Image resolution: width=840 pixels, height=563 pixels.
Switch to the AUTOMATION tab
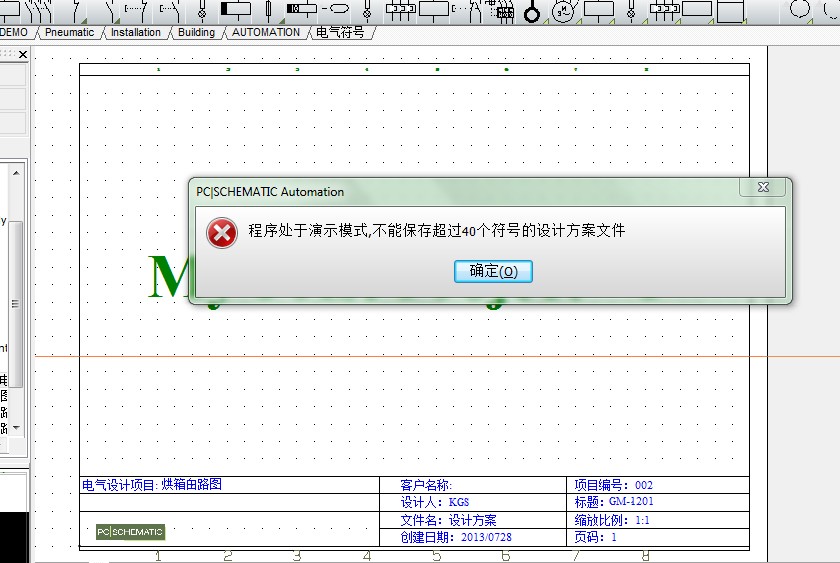pos(265,33)
